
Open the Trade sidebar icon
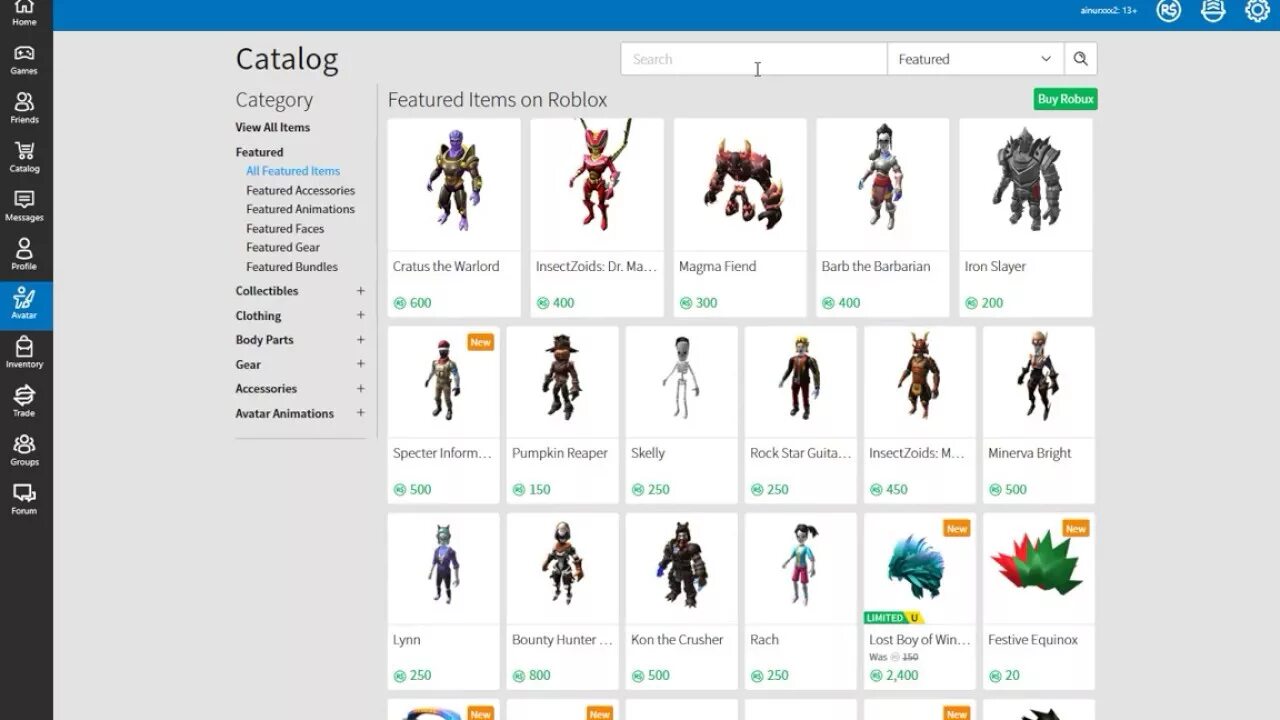pyautogui.click(x=24, y=401)
